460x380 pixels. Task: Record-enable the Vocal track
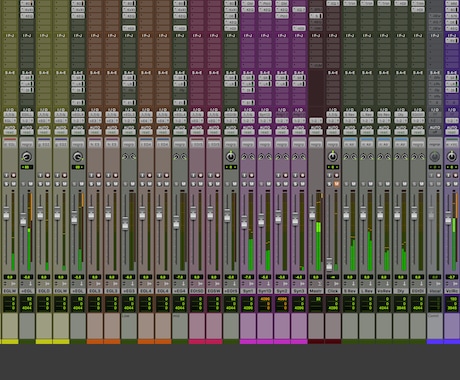438,175
